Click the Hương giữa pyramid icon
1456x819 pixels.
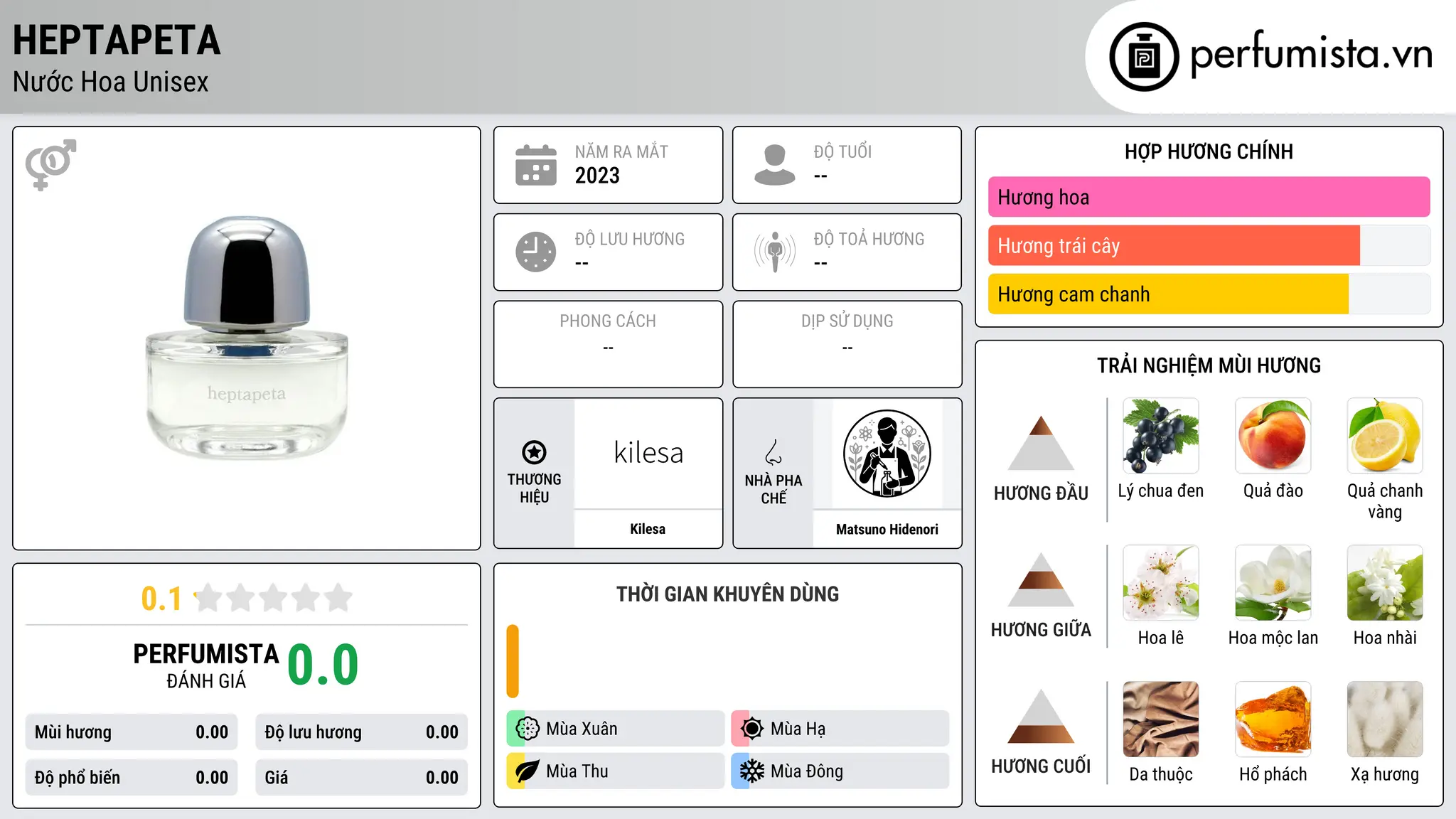[x=1041, y=580]
